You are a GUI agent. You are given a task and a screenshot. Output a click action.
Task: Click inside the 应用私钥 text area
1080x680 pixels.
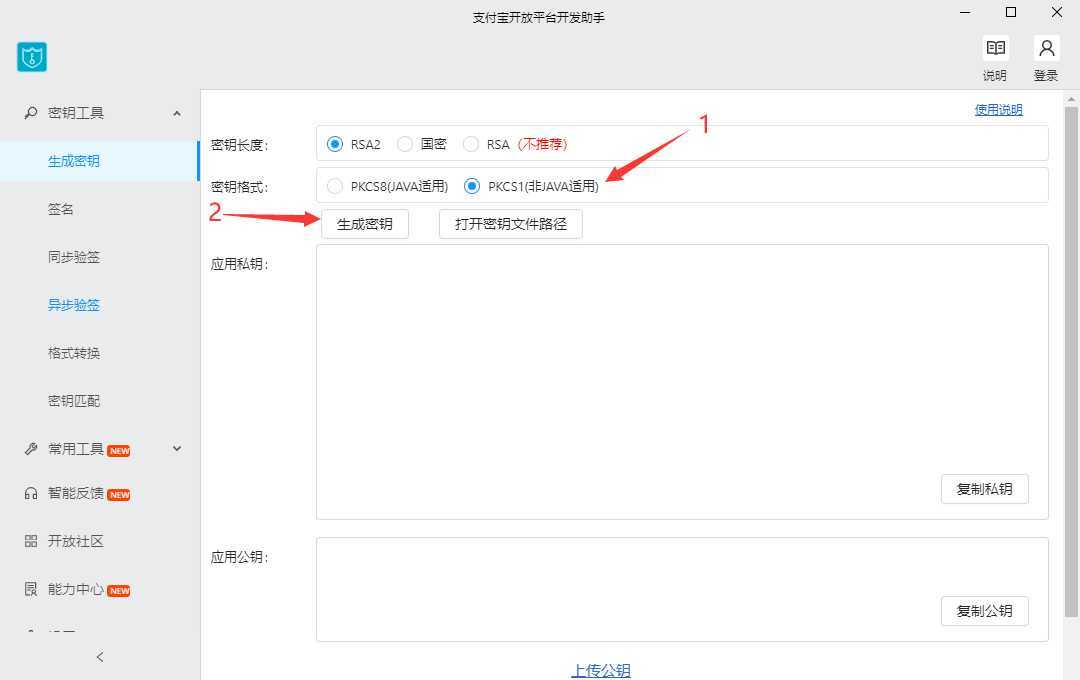click(x=680, y=370)
